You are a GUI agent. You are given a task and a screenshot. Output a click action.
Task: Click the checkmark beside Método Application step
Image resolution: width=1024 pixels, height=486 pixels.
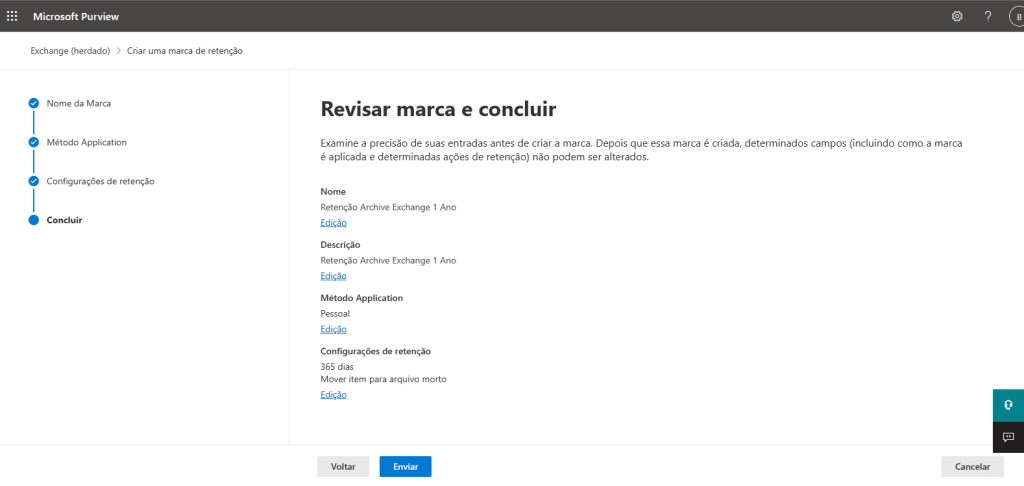click(x=34, y=142)
